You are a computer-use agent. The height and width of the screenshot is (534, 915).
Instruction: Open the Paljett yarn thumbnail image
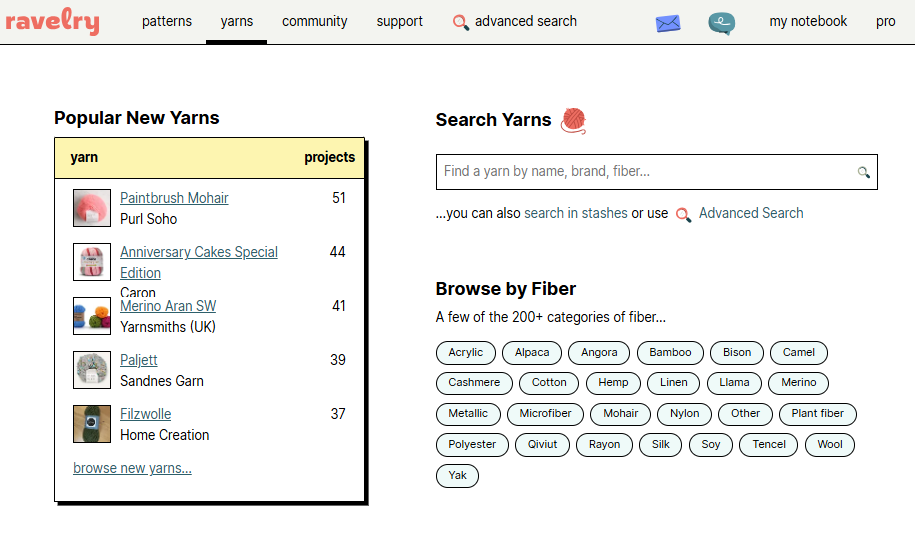click(92, 370)
